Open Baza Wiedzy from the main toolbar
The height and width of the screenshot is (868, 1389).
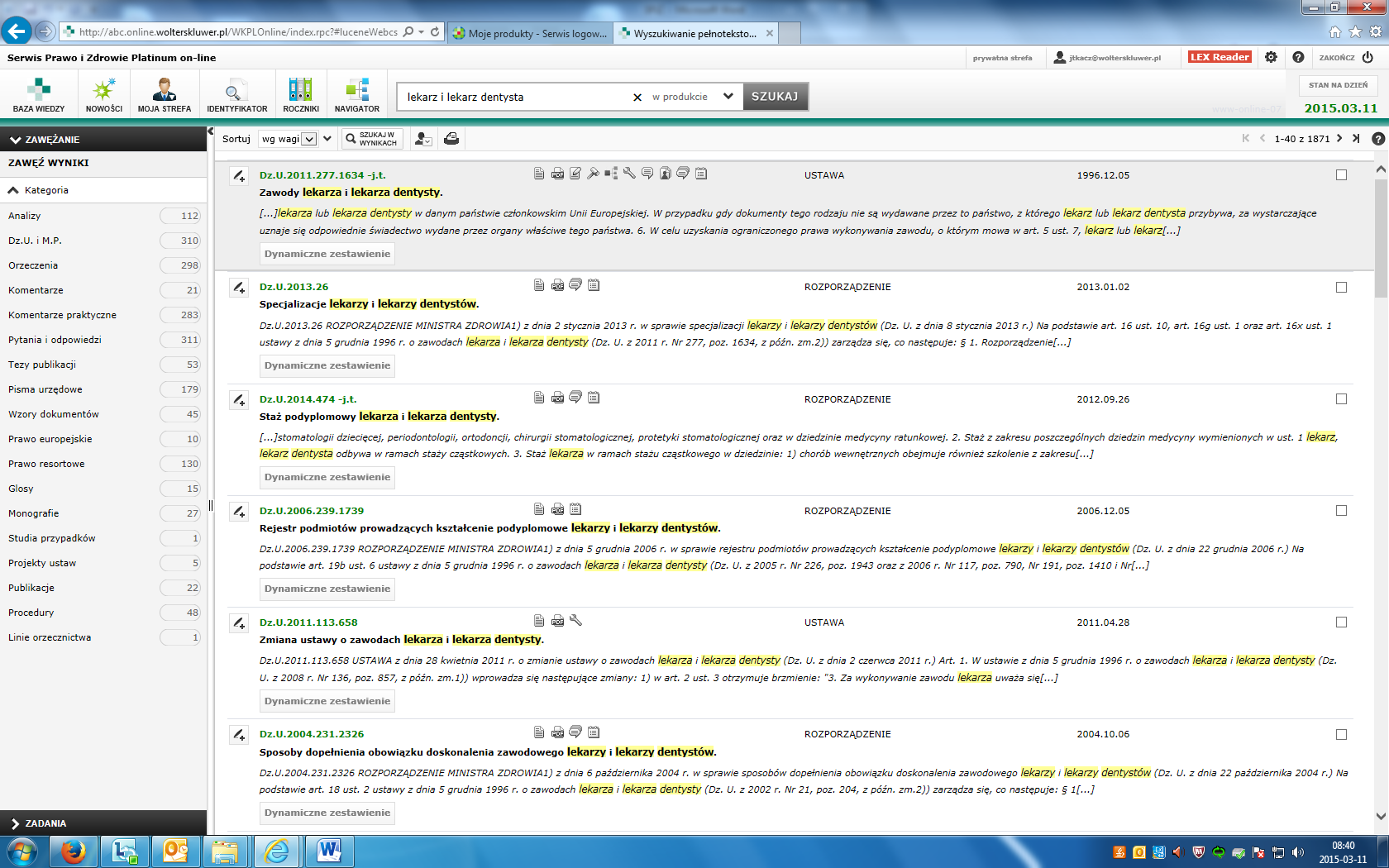click(x=39, y=96)
